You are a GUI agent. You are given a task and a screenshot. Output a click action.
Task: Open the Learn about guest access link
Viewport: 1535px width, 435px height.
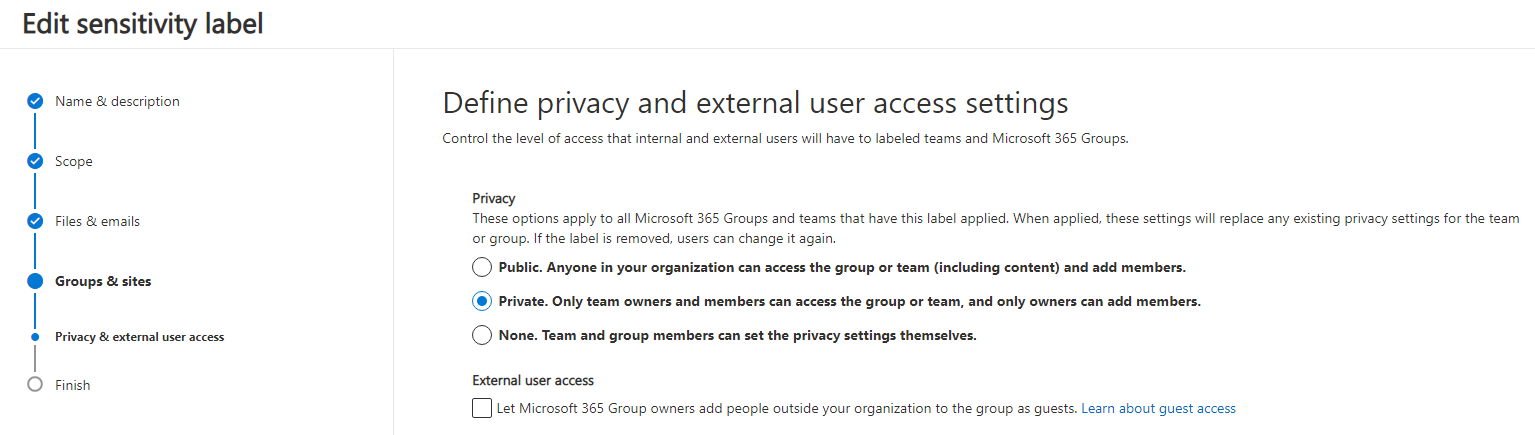click(1158, 408)
